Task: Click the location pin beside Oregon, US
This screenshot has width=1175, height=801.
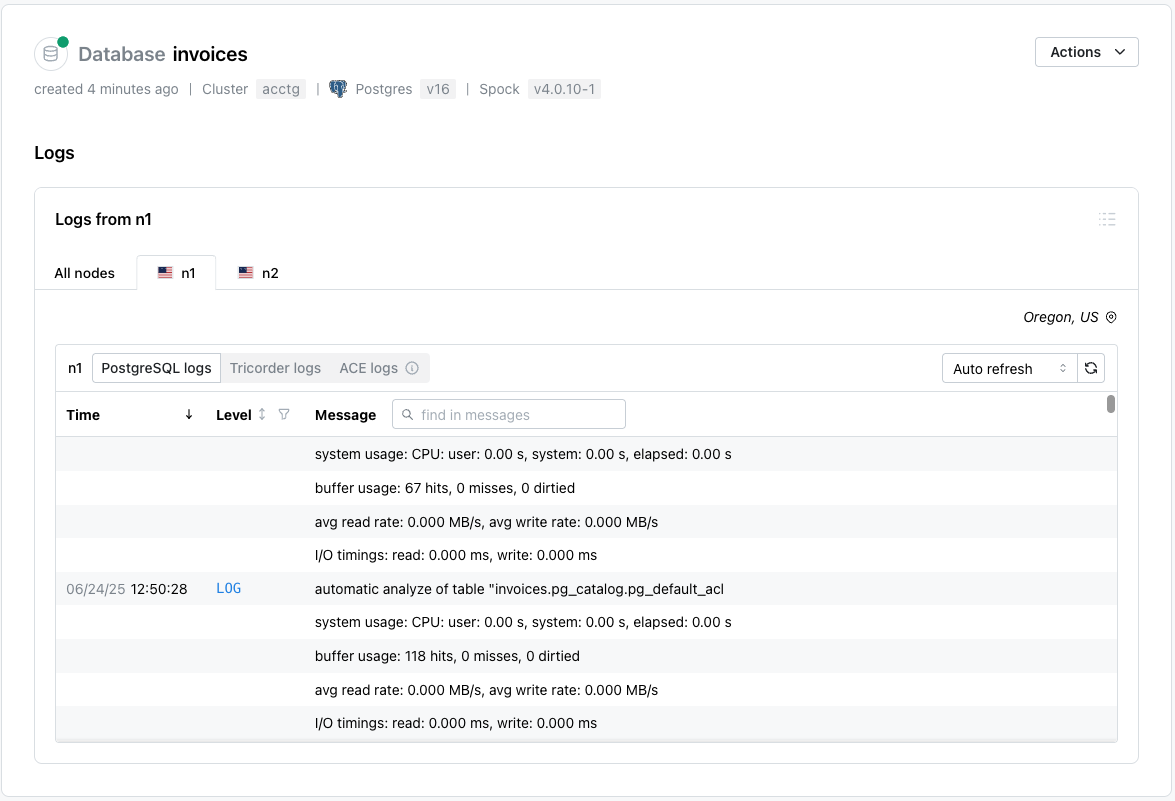Action: tap(1111, 317)
